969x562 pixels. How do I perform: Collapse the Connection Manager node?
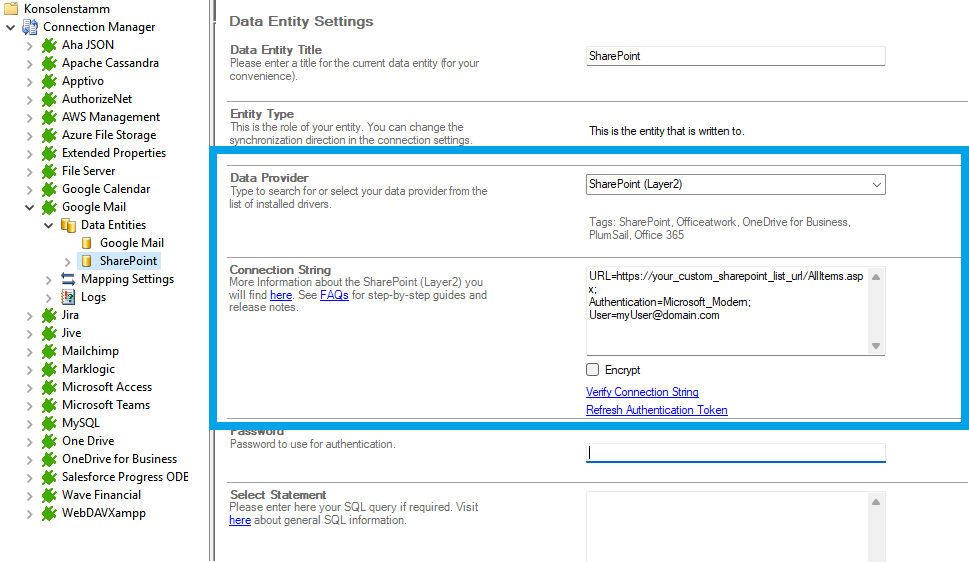[11, 27]
